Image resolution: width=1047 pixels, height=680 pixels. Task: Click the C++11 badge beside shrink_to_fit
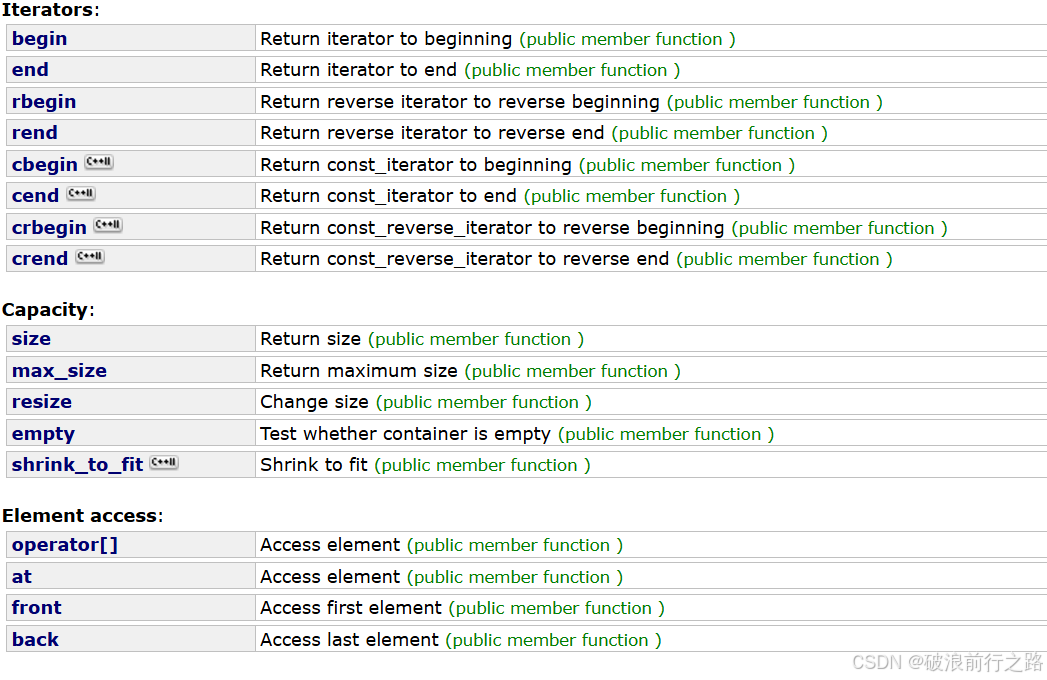pos(164,463)
